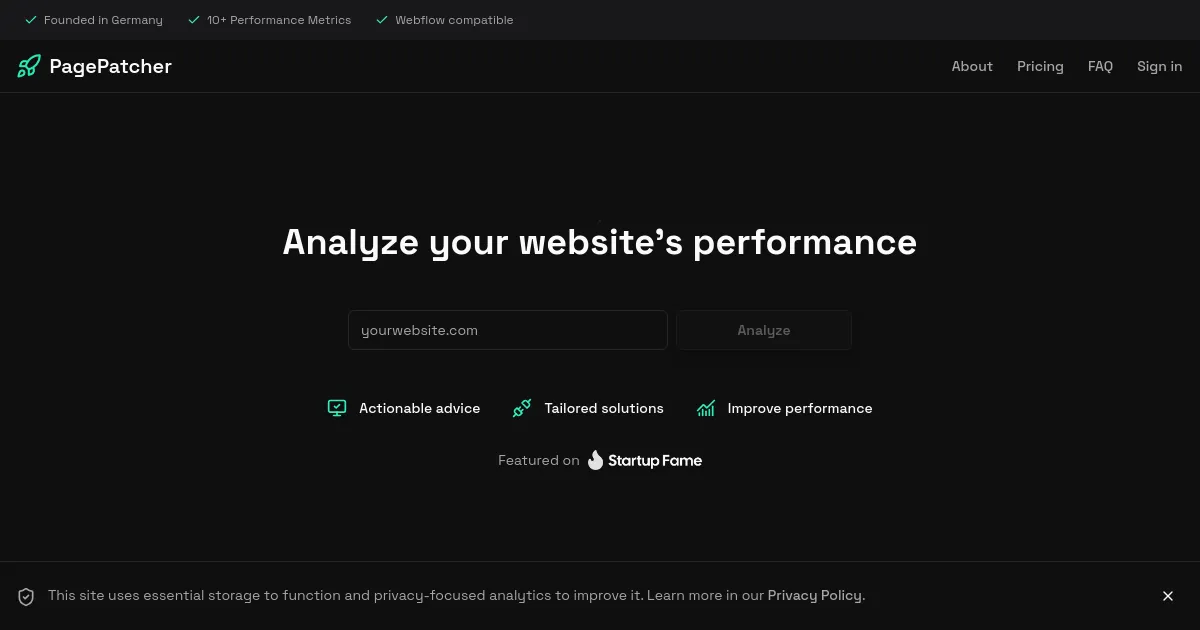1200x630 pixels.
Task: Click the Improve performance chart icon
Action: [x=706, y=408]
